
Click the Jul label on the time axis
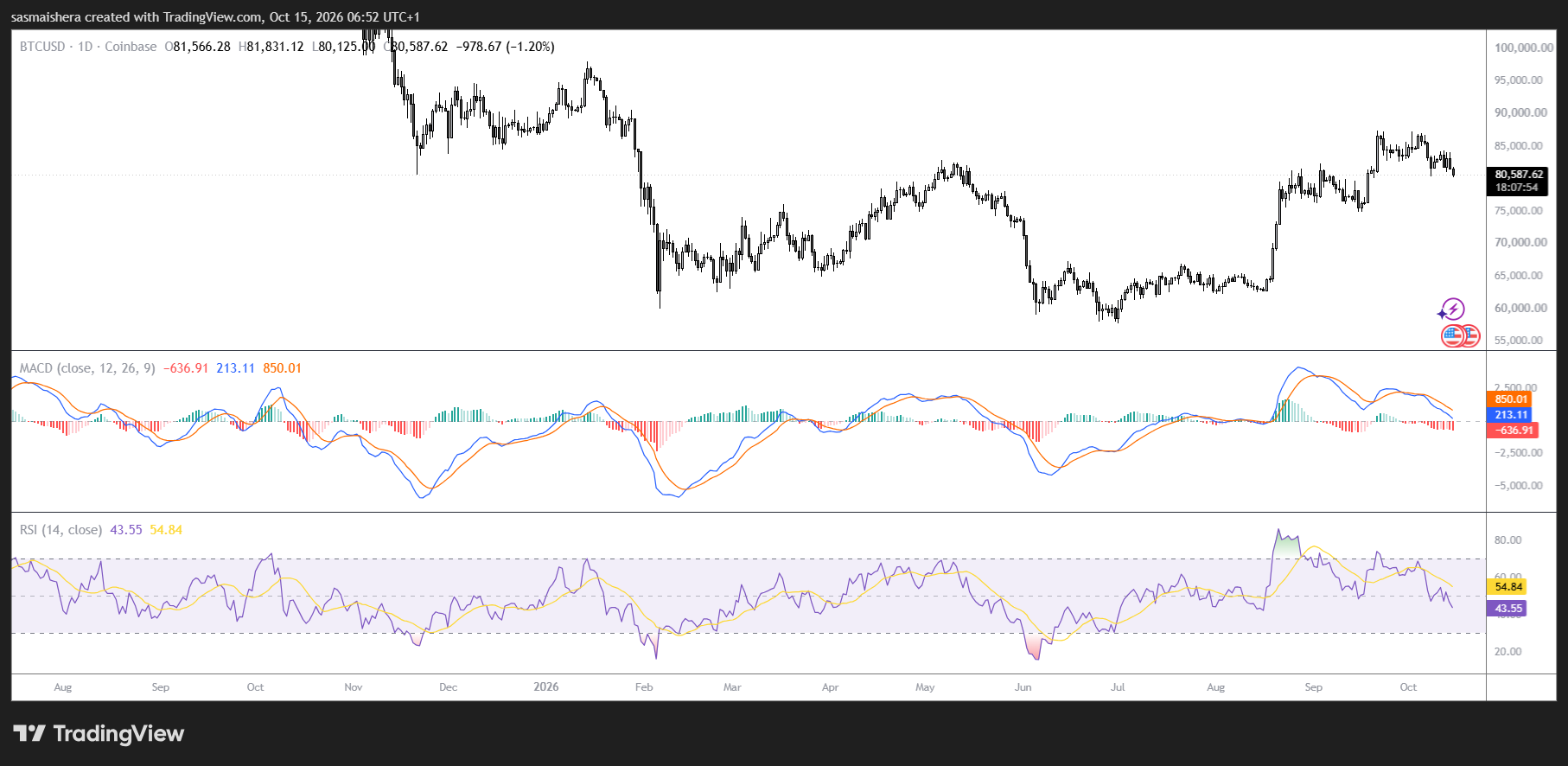1118,687
